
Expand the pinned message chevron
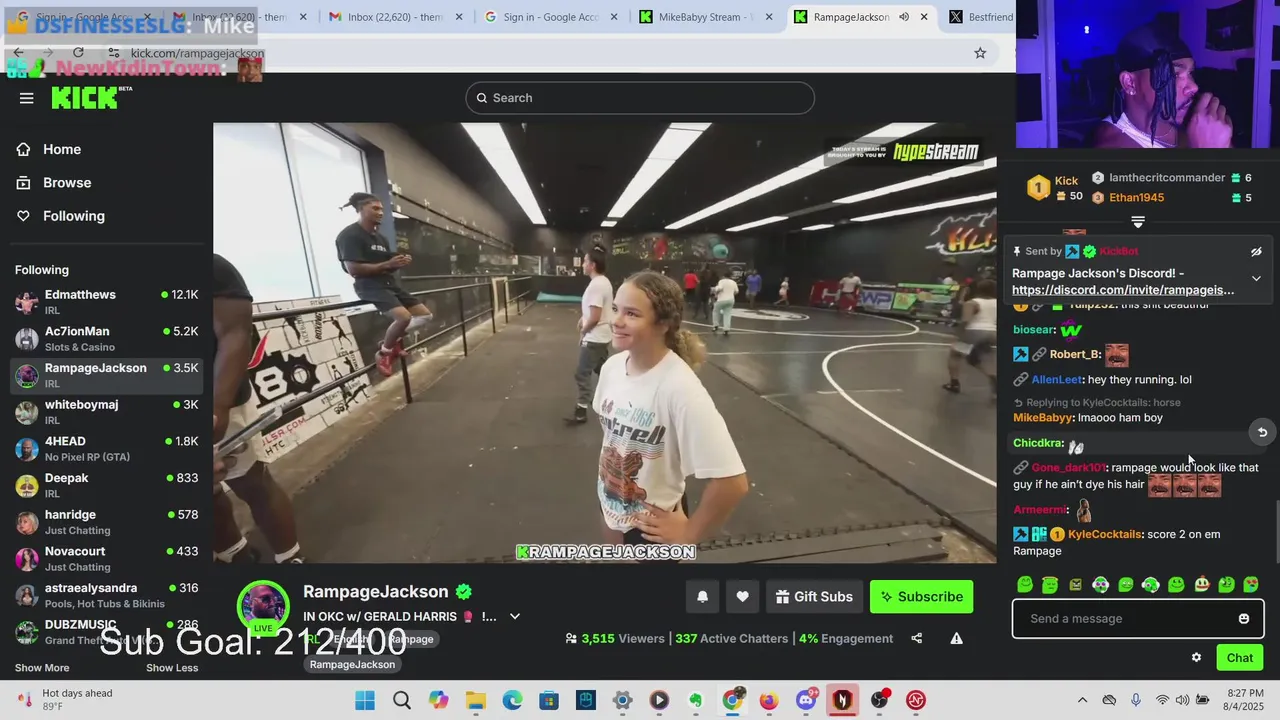[1256, 279]
